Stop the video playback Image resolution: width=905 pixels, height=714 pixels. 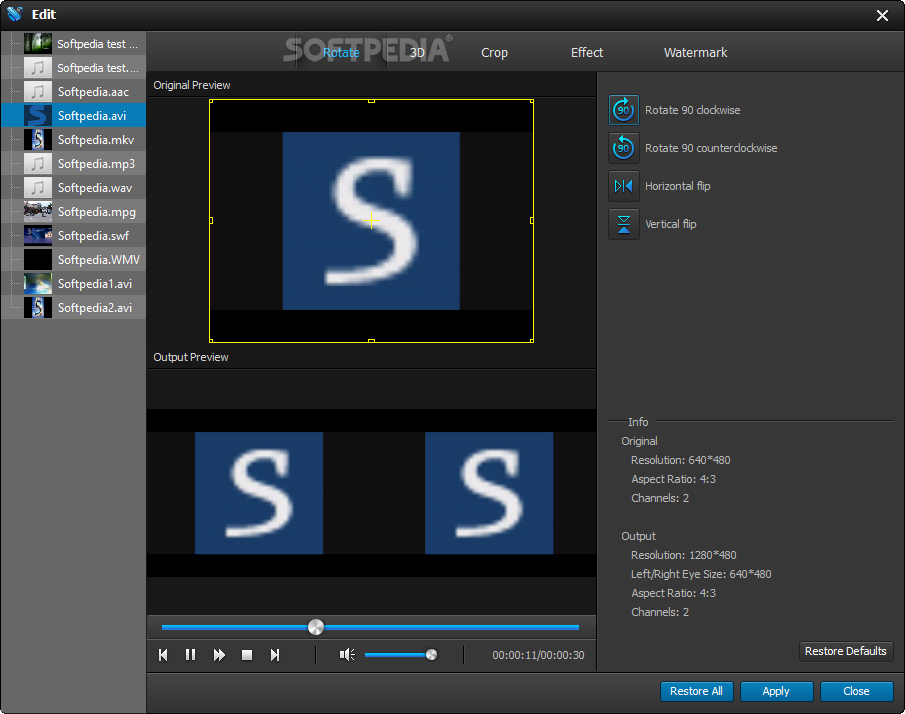[x=247, y=655]
